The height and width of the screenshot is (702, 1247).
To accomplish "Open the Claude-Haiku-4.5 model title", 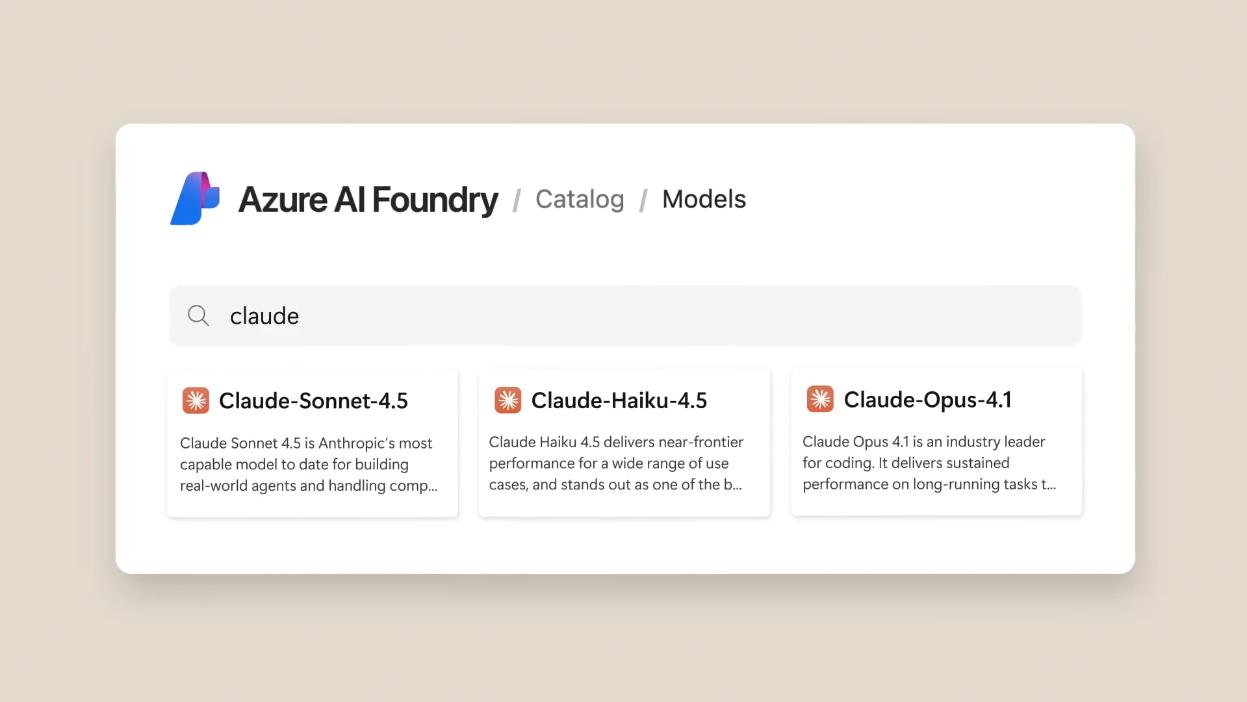I will tap(619, 401).
